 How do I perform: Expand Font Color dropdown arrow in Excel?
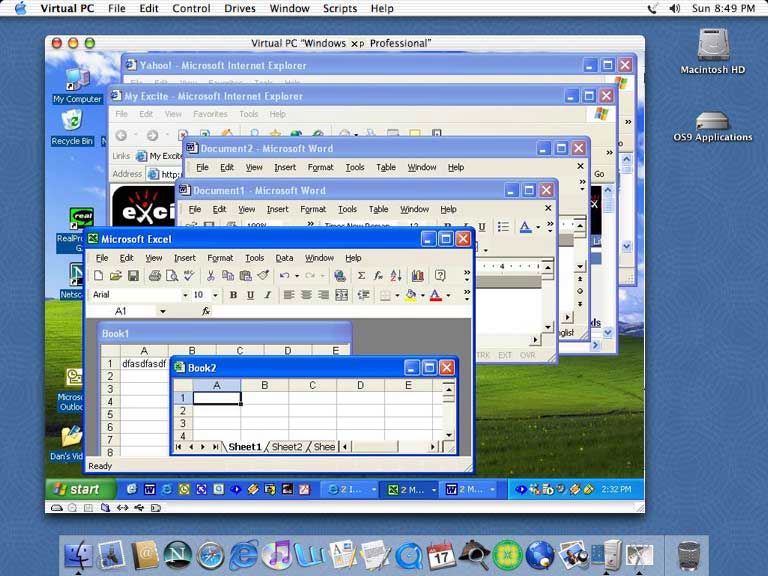pyautogui.click(x=448, y=295)
